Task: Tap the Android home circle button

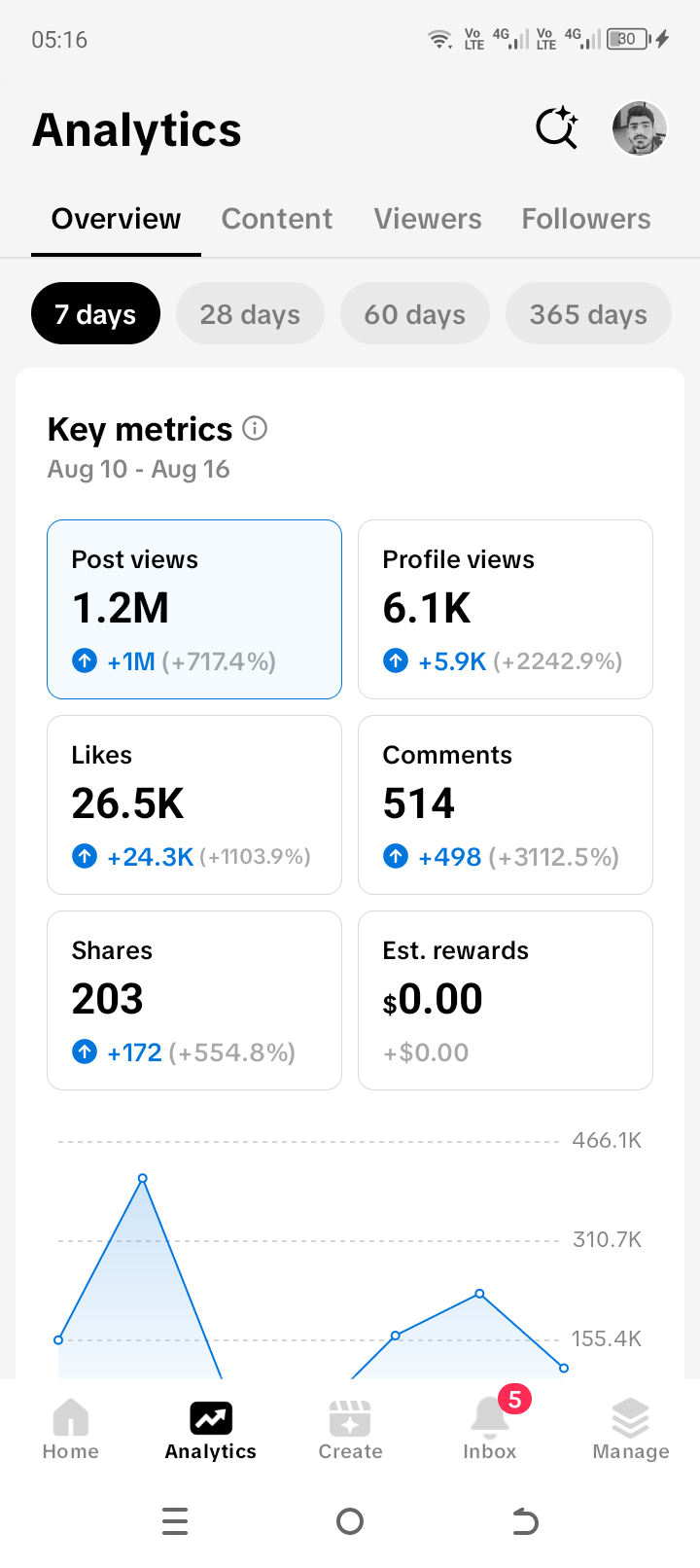Action: point(350,1521)
